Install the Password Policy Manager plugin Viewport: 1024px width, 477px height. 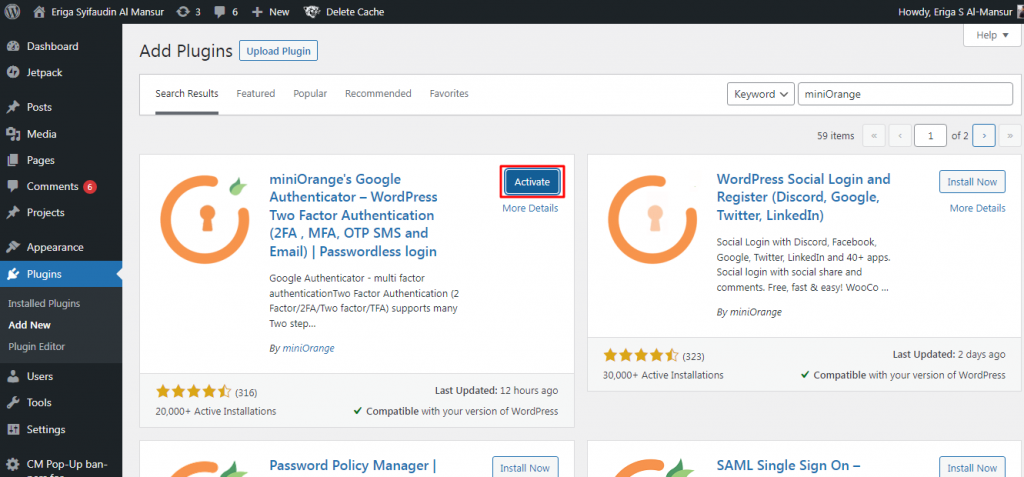525,467
